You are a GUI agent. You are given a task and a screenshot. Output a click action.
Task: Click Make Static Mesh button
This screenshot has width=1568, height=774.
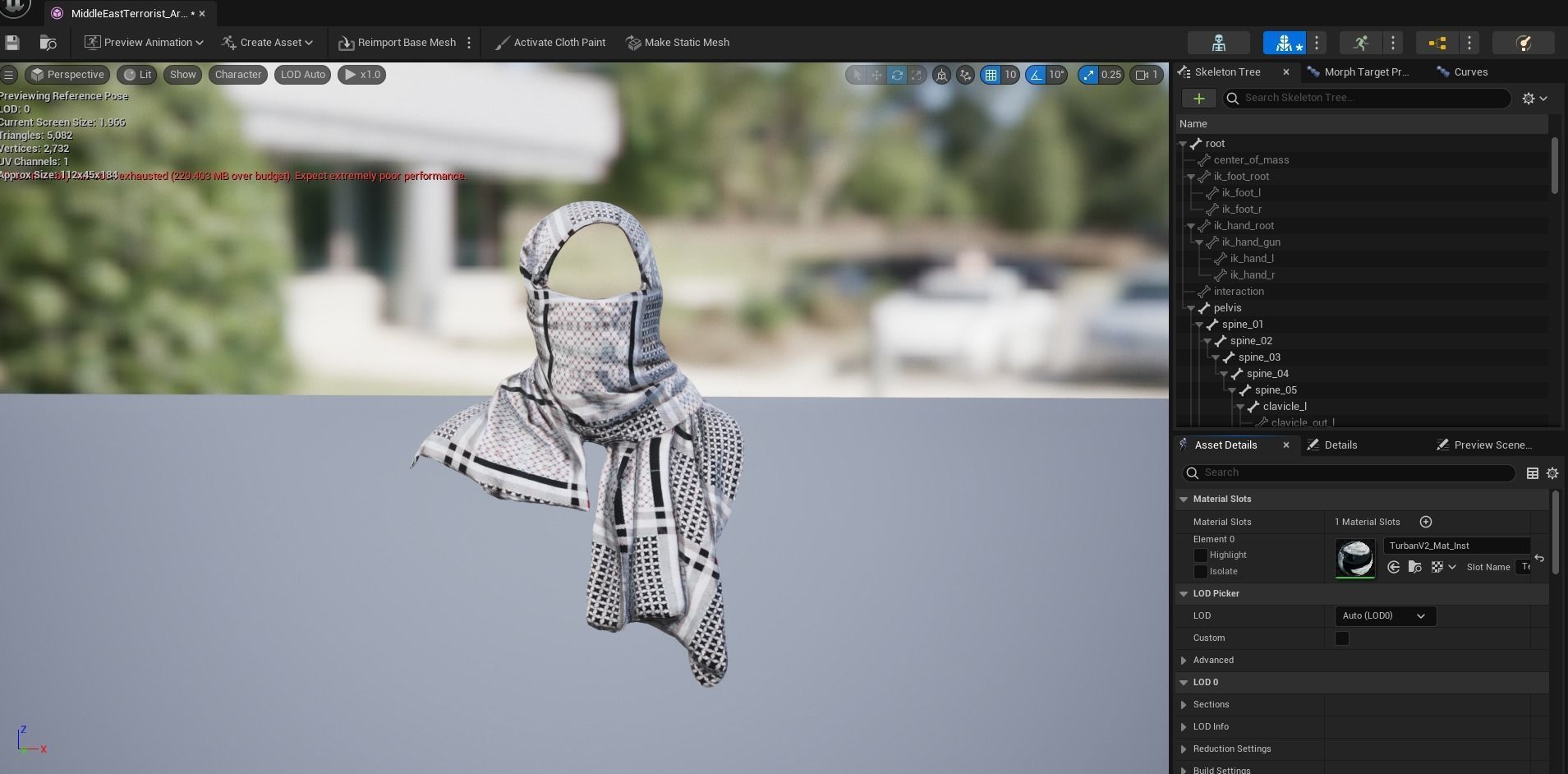point(678,43)
